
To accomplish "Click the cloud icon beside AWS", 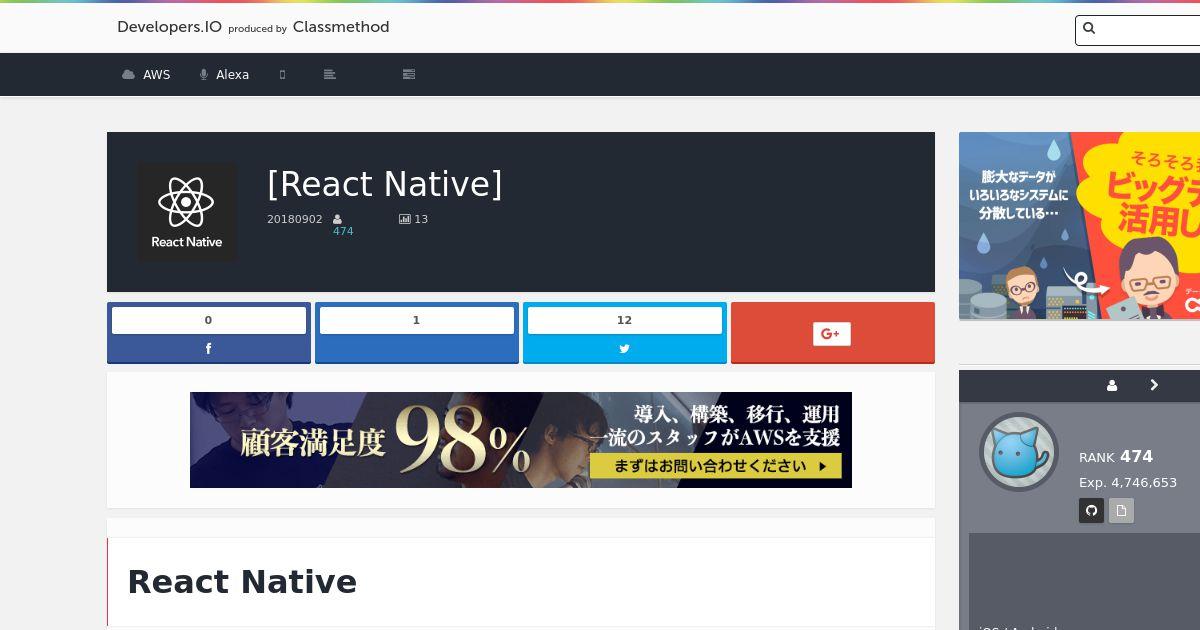I will [128, 75].
